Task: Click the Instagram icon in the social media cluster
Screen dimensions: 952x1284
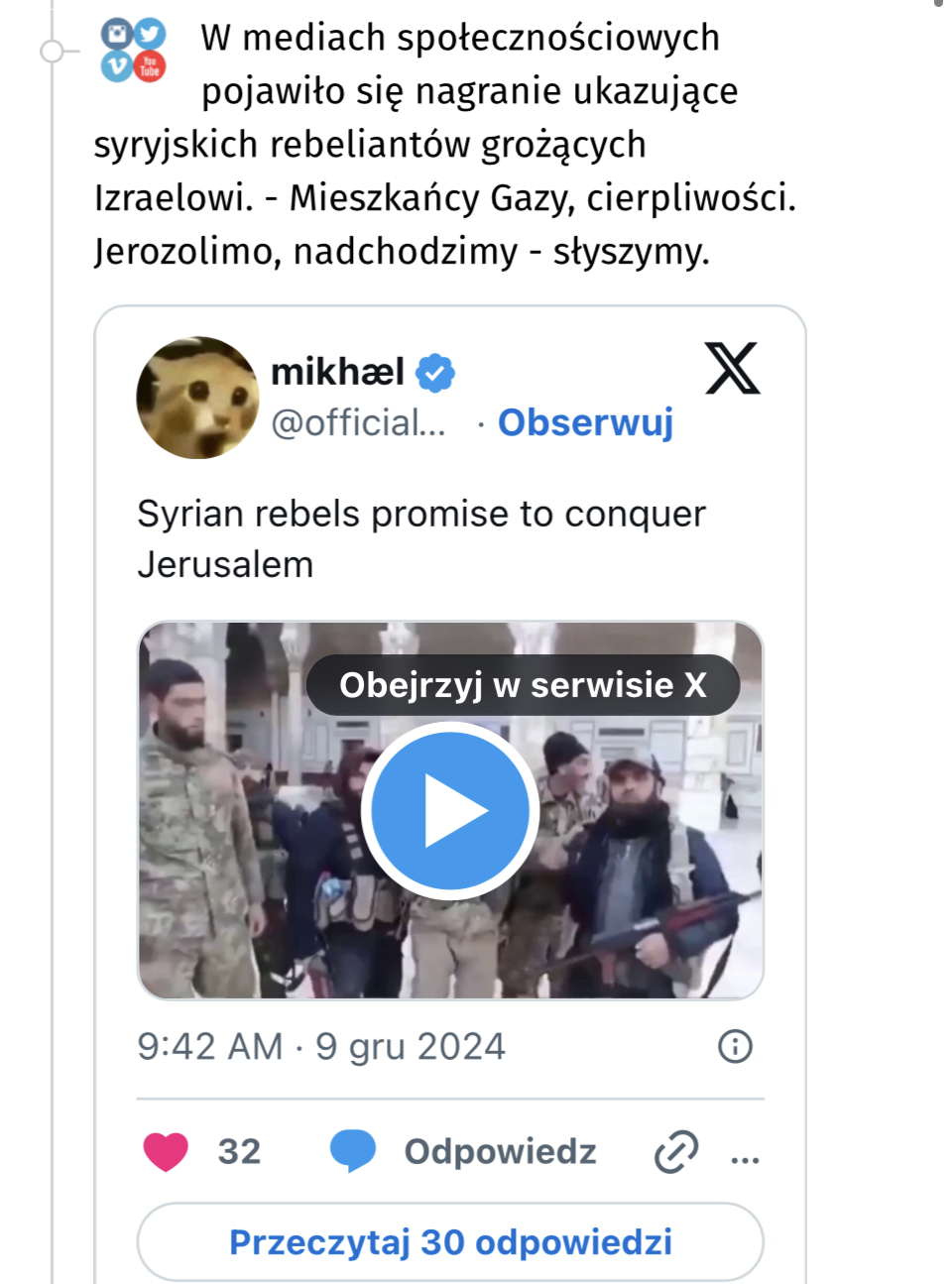Action: (x=118, y=35)
